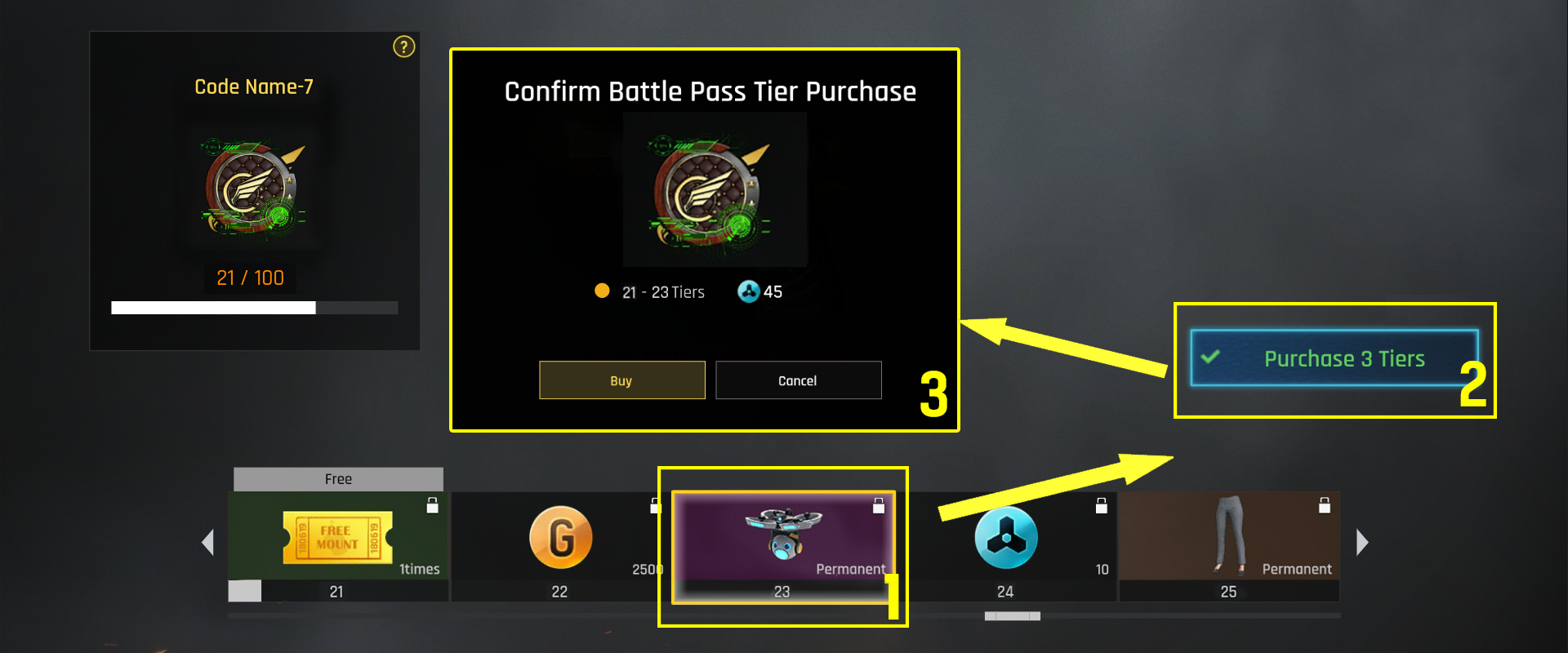1568x653 pixels.
Task: Select the Free Mount ticket reward
Action: [338, 536]
